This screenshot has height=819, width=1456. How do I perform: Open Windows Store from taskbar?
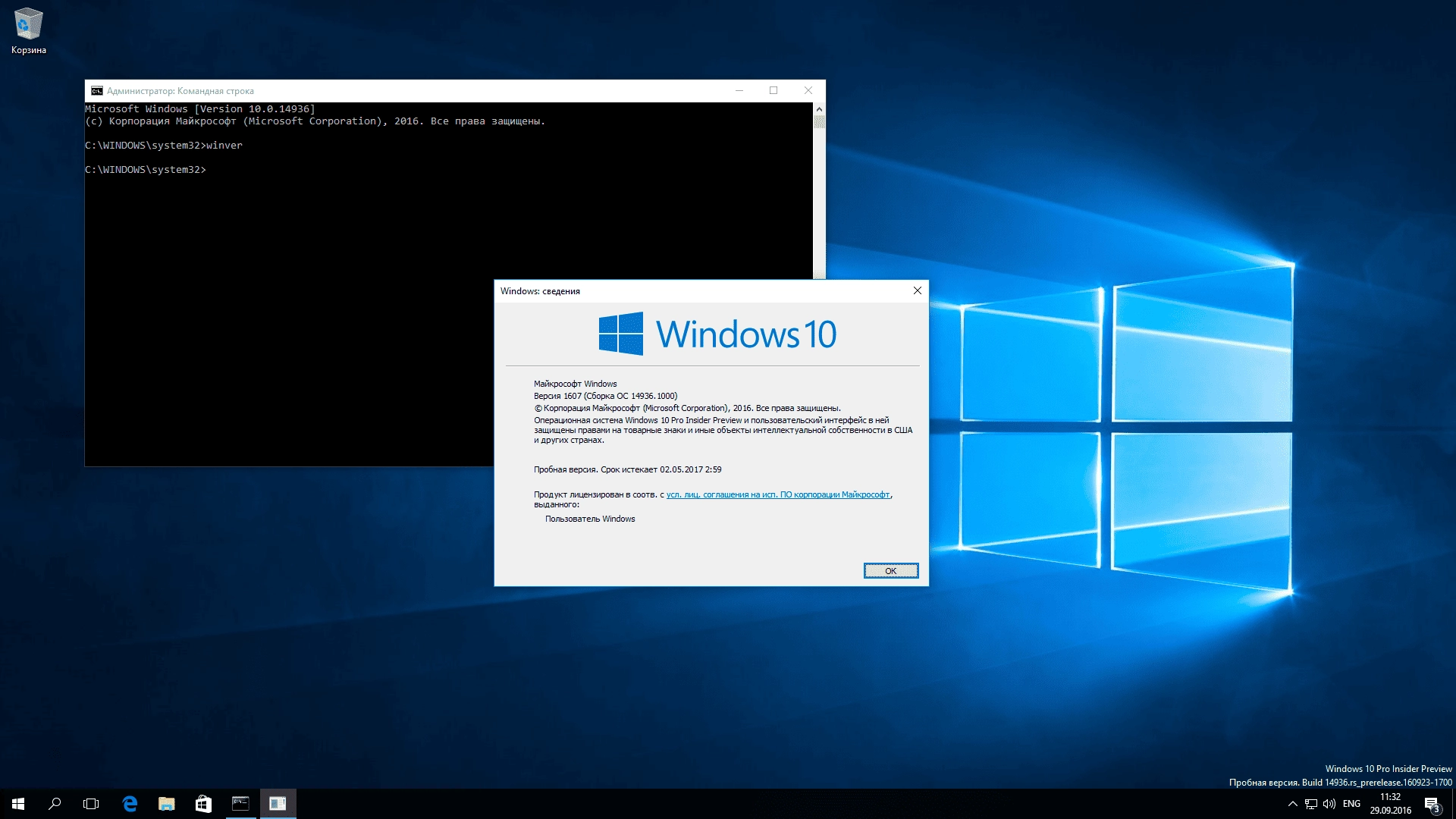203,804
